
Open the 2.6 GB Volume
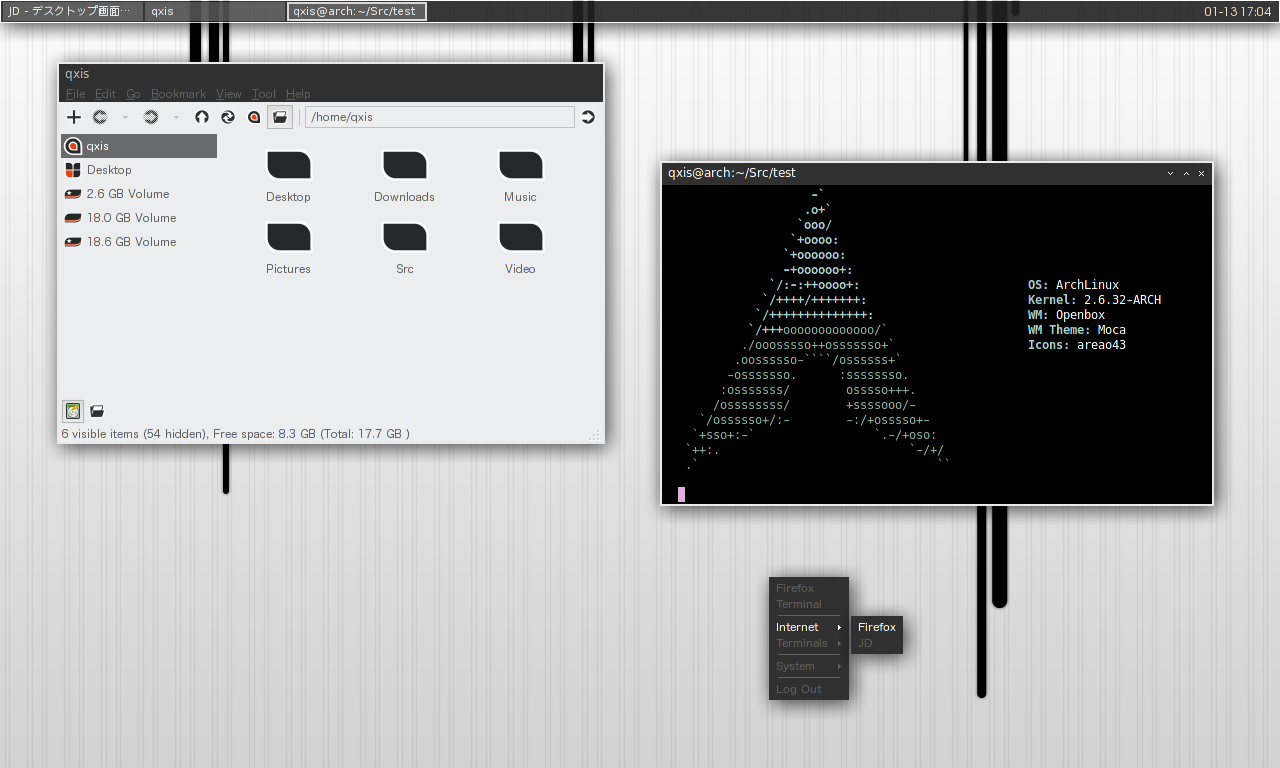point(139,194)
